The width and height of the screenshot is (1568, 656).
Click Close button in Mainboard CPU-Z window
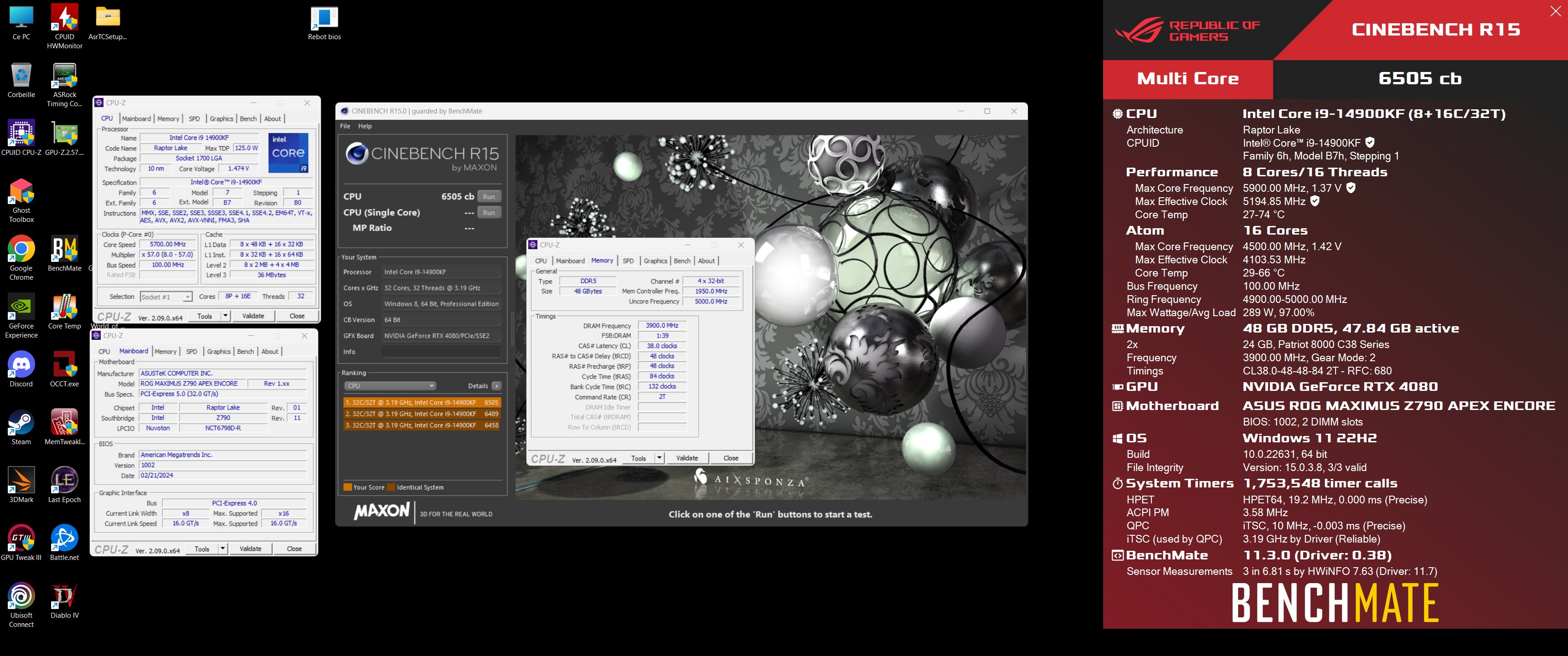tap(294, 549)
